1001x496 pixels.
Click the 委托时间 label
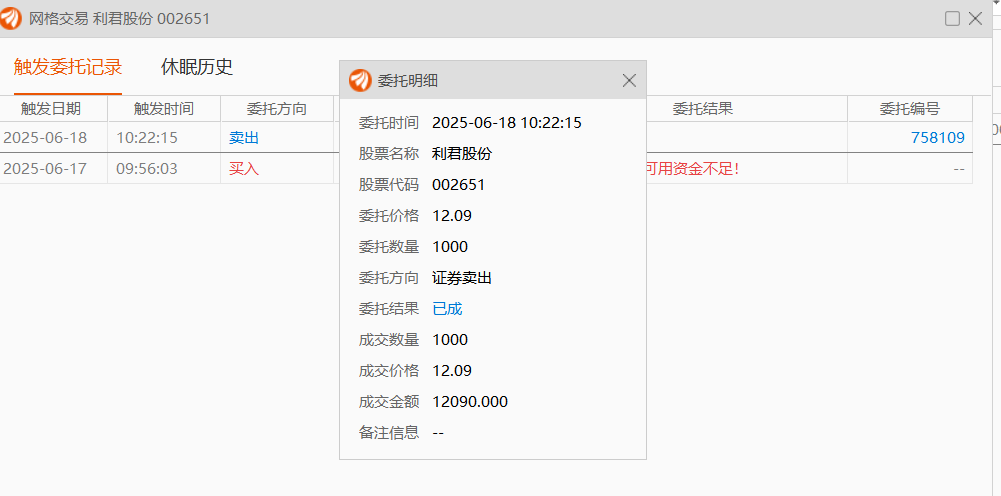click(389, 123)
